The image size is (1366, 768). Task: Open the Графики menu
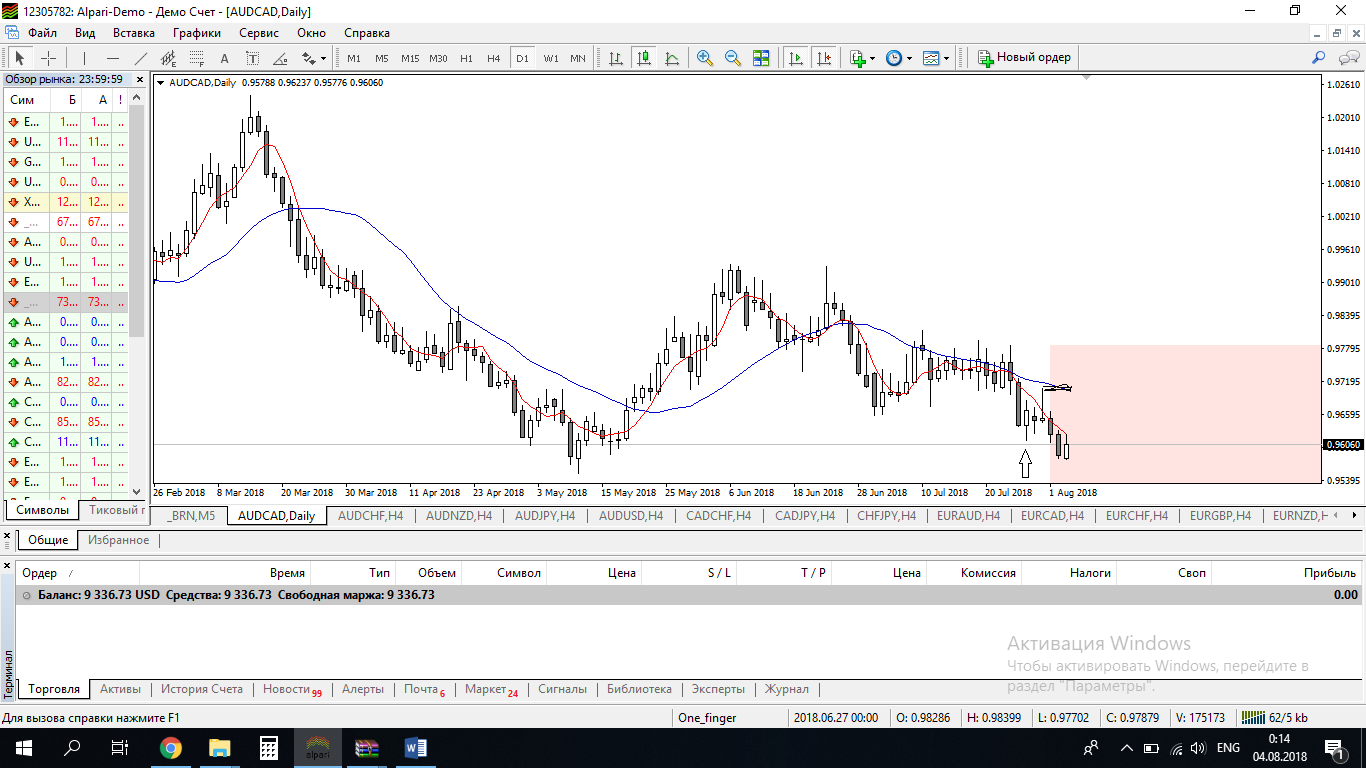(x=196, y=33)
